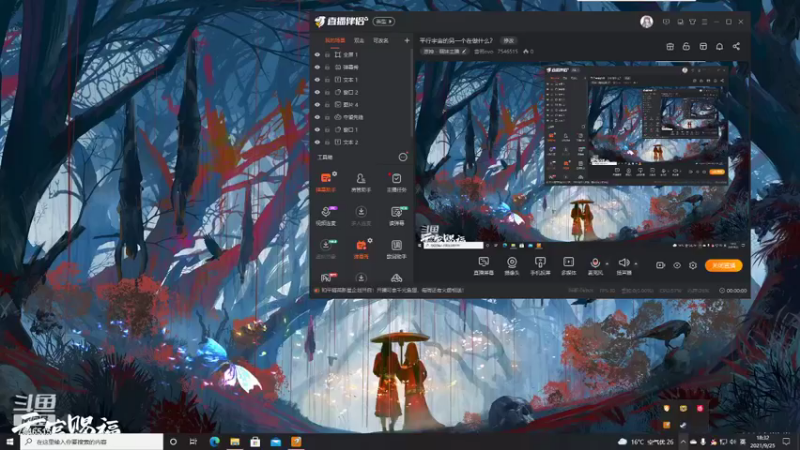Open the mode switch pill beside the app logo
This screenshot has height=450, width=800.
pos(384,21)
